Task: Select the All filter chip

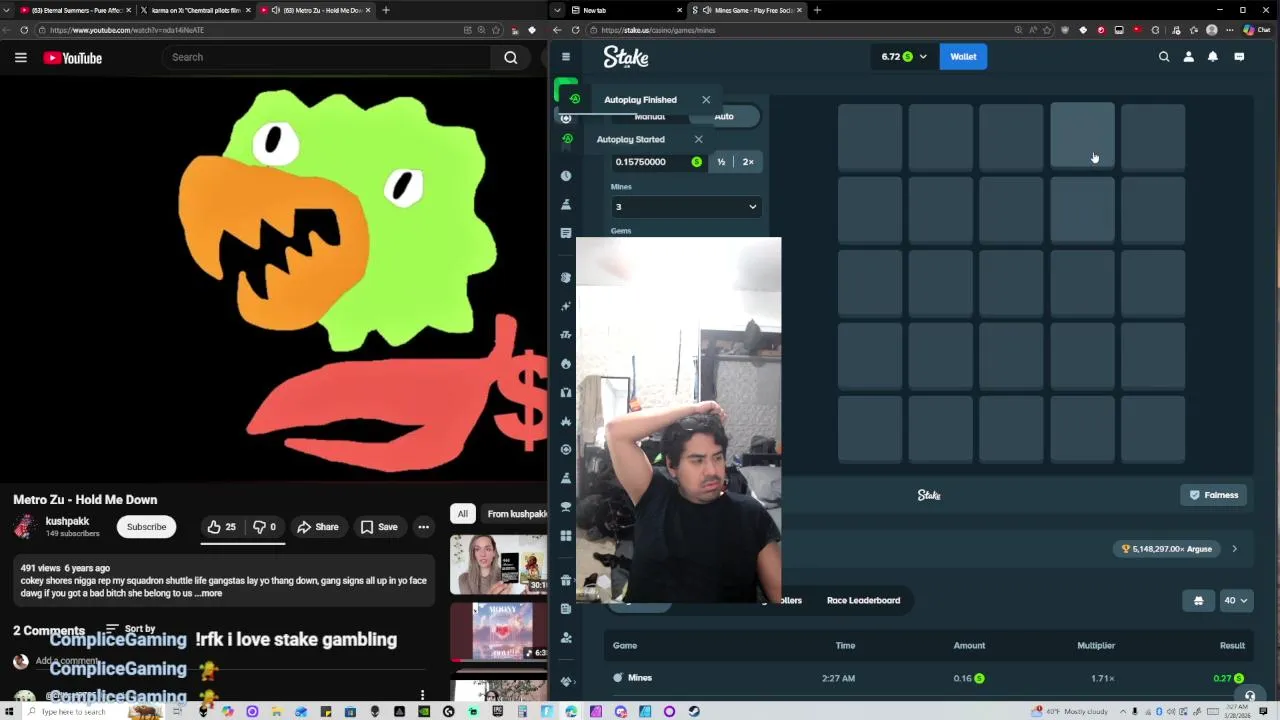Action: (463, 514)
